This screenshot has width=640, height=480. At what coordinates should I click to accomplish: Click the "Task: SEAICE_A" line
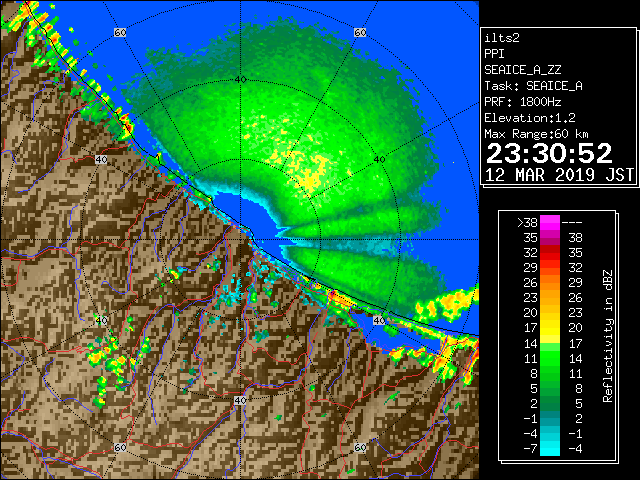(x=533, y=86)
